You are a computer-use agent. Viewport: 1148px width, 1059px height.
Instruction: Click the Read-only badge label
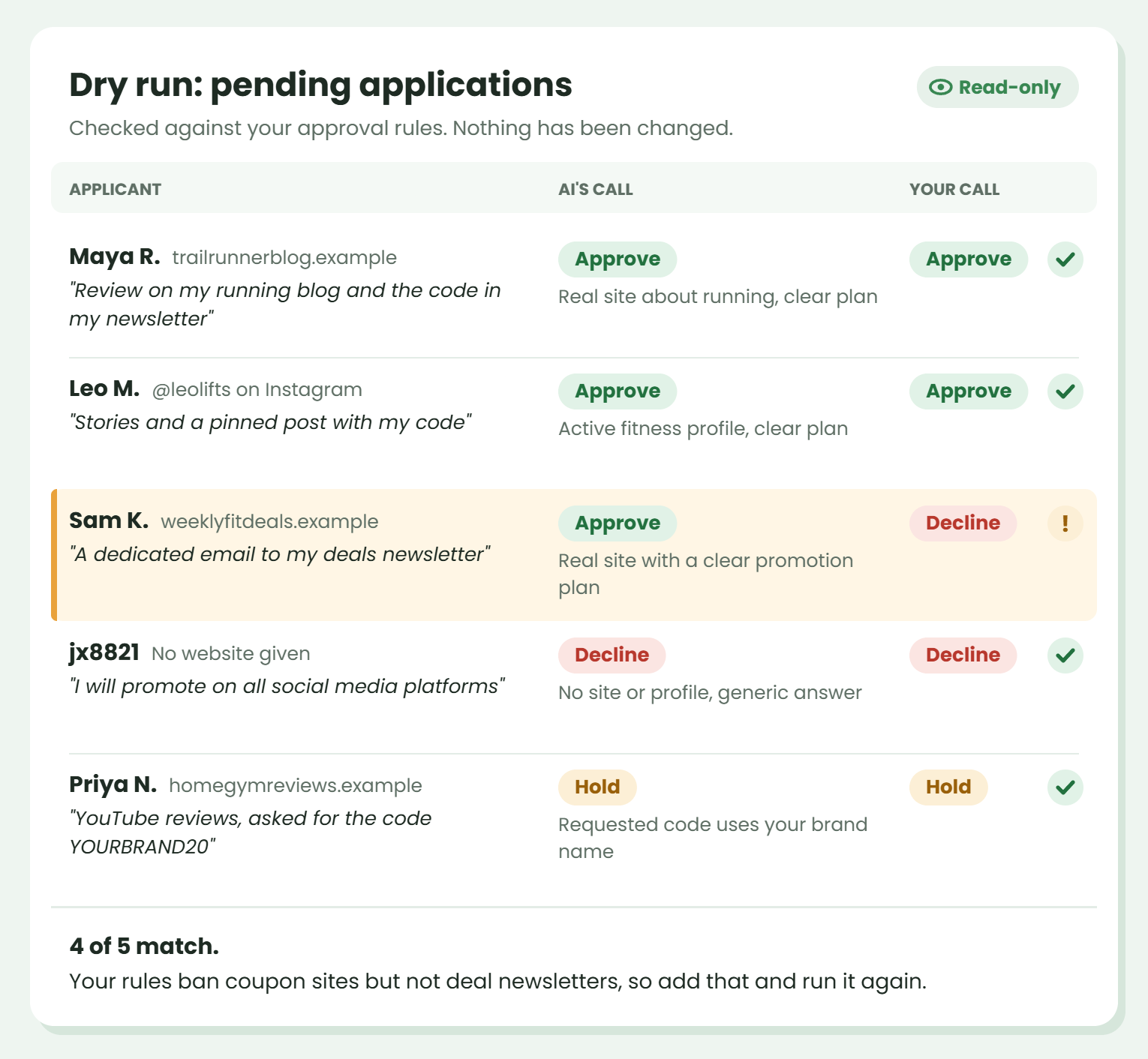tap(1009, 87)
